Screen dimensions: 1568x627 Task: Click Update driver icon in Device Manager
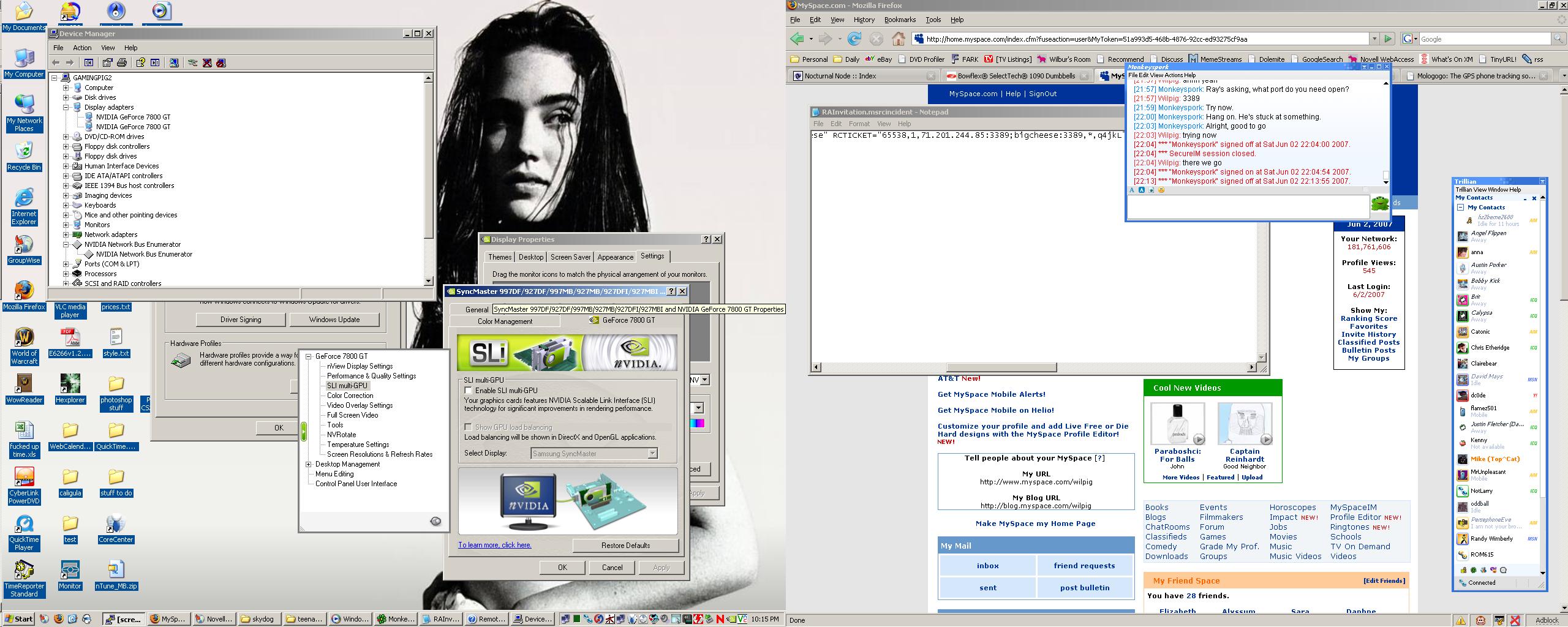tap(192, 62)
